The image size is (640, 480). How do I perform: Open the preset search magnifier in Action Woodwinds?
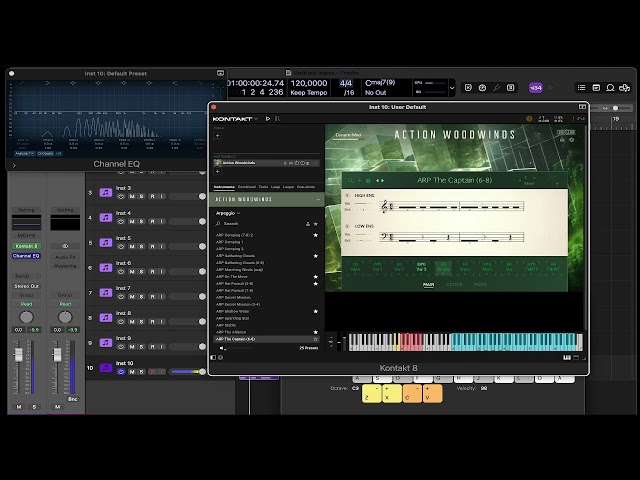[x=350, y=180]
